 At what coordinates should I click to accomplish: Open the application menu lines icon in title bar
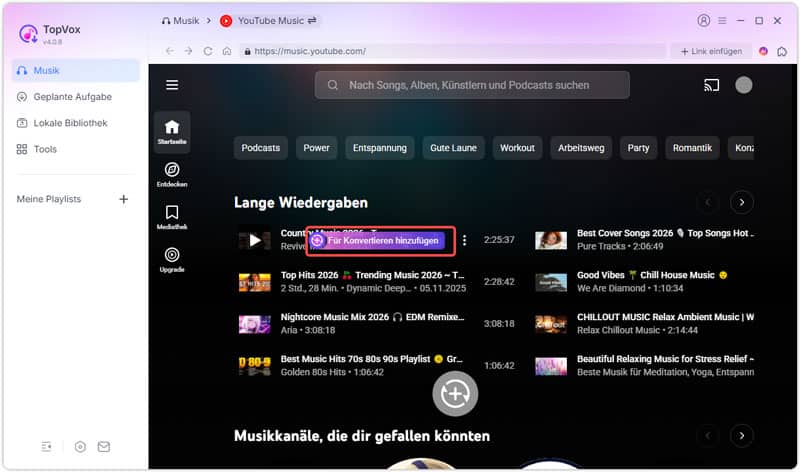pos(722,20)
